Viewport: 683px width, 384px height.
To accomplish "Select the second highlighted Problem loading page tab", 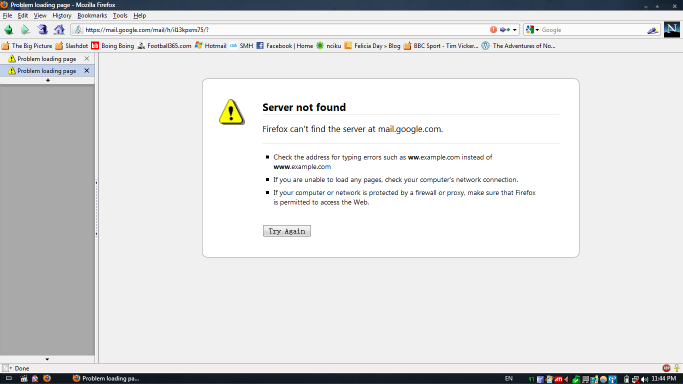I will (x=47, y=71).
